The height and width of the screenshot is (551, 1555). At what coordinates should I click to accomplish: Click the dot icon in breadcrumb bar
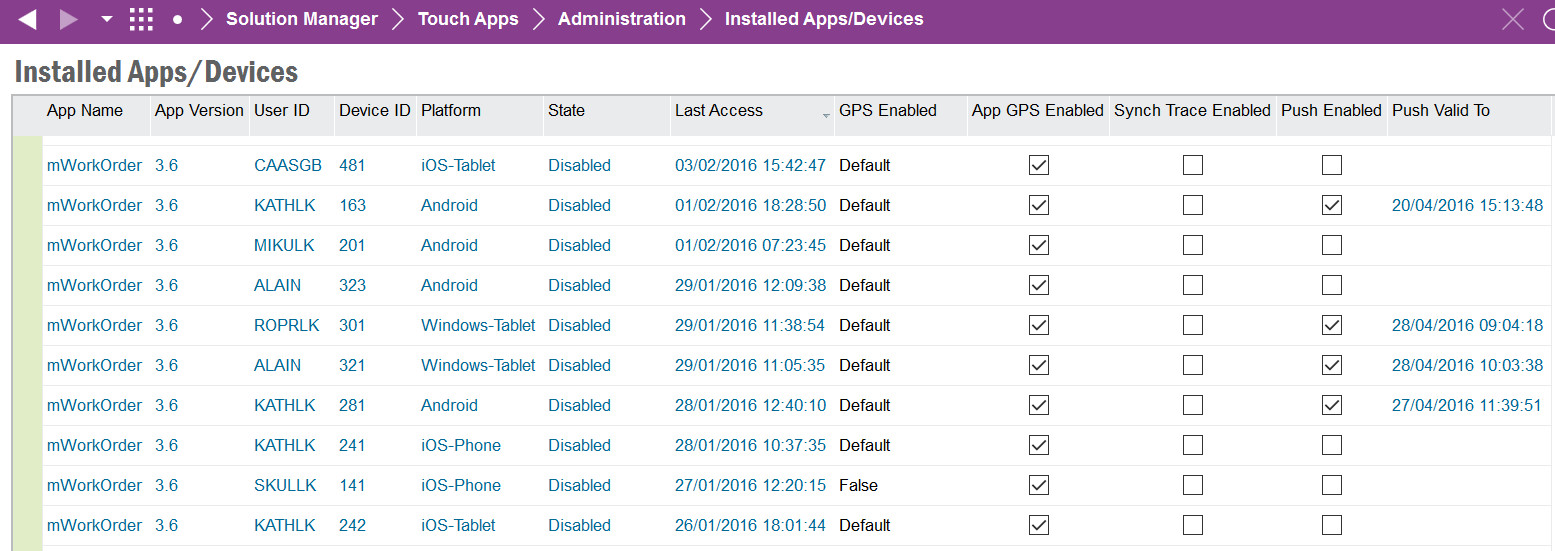pyautogui.click(x=177, y=20)
